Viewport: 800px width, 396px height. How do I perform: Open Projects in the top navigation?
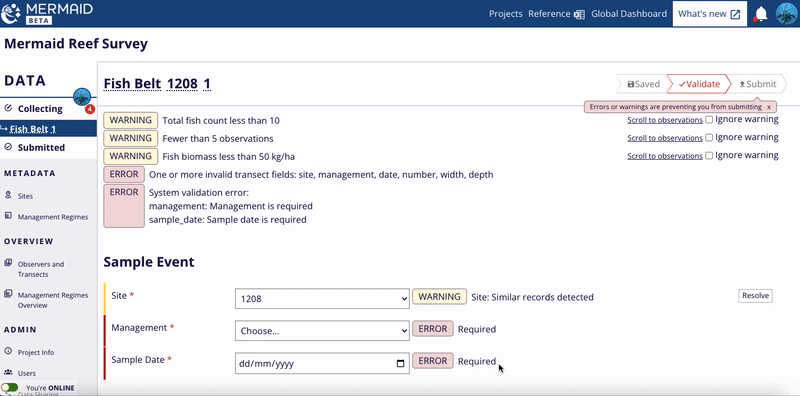click(x=506, y=14)
